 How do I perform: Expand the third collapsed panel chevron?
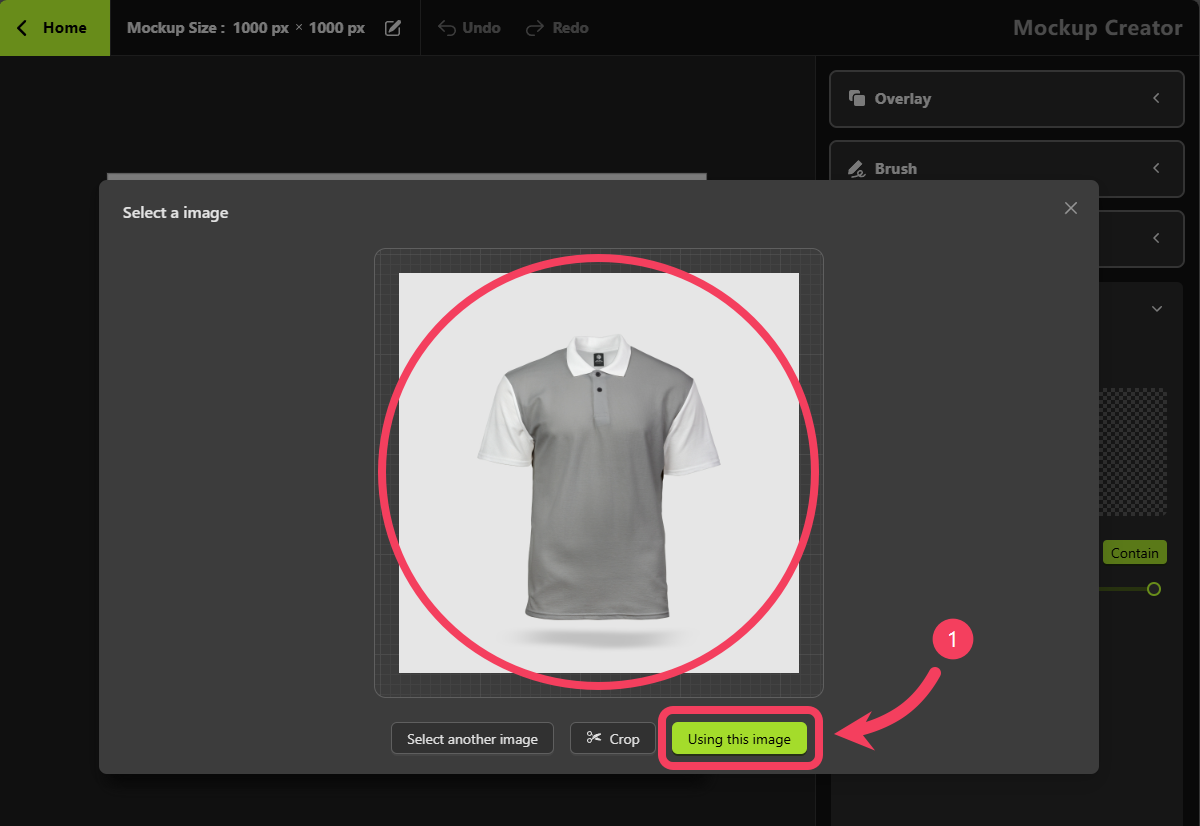coord(1156,238)
